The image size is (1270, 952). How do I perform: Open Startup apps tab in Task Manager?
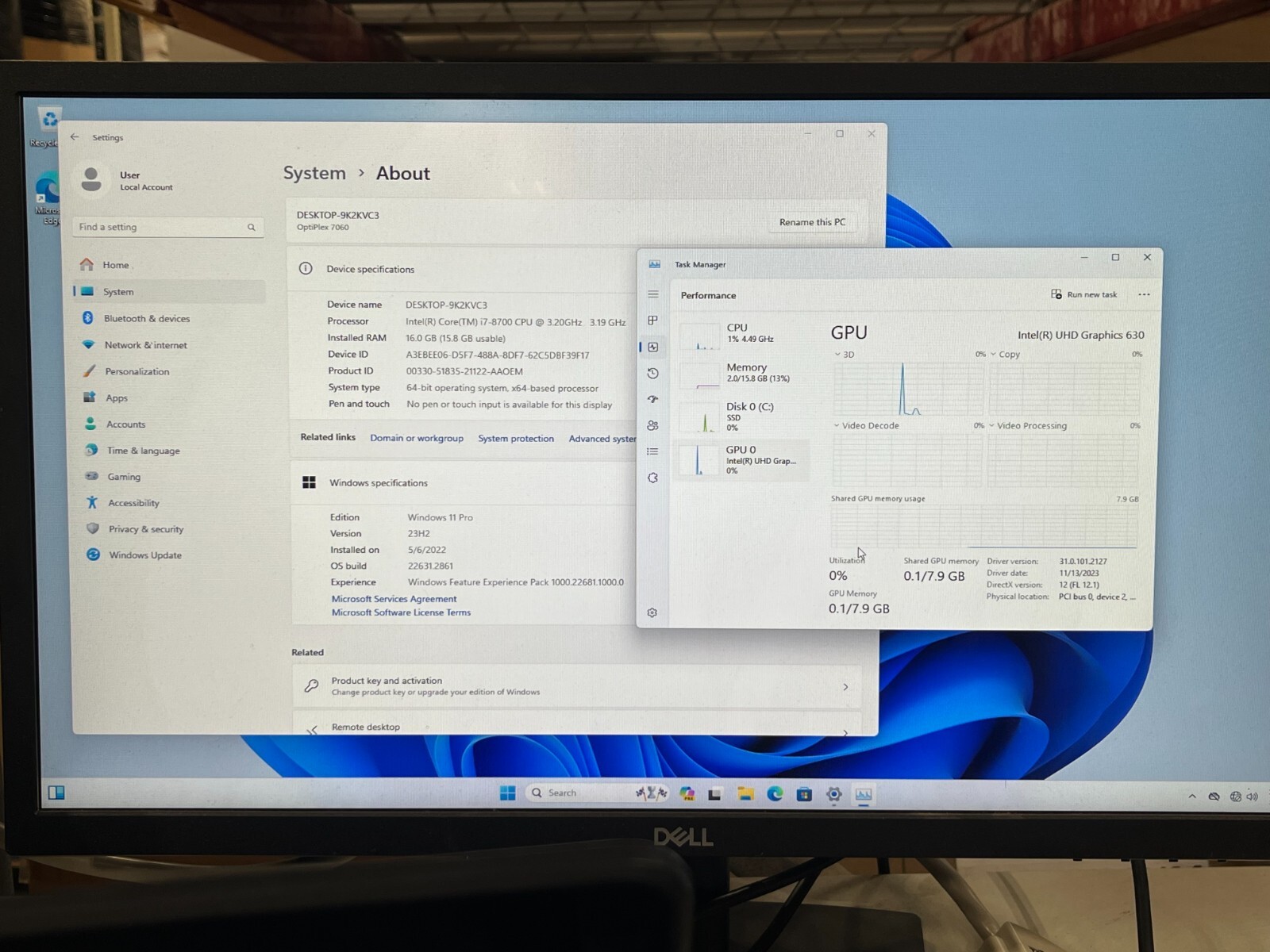[x=653, y=399]
